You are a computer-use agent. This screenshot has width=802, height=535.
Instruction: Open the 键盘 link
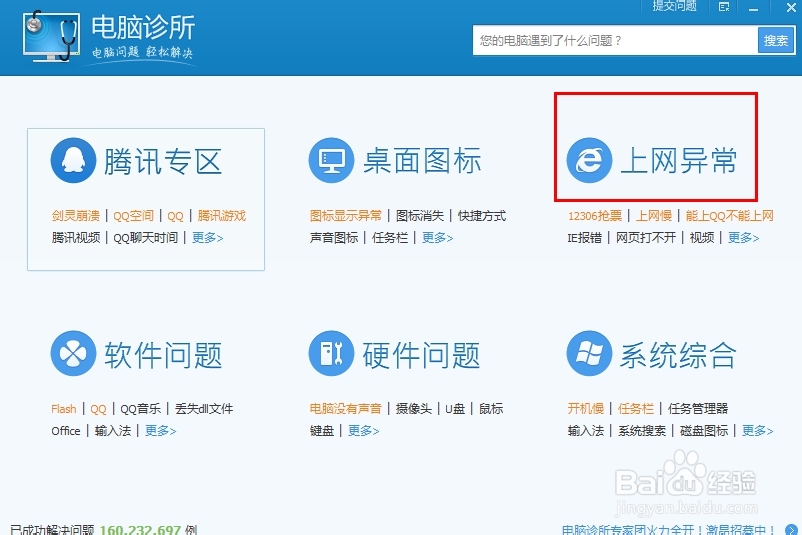[x=322, y=431]
